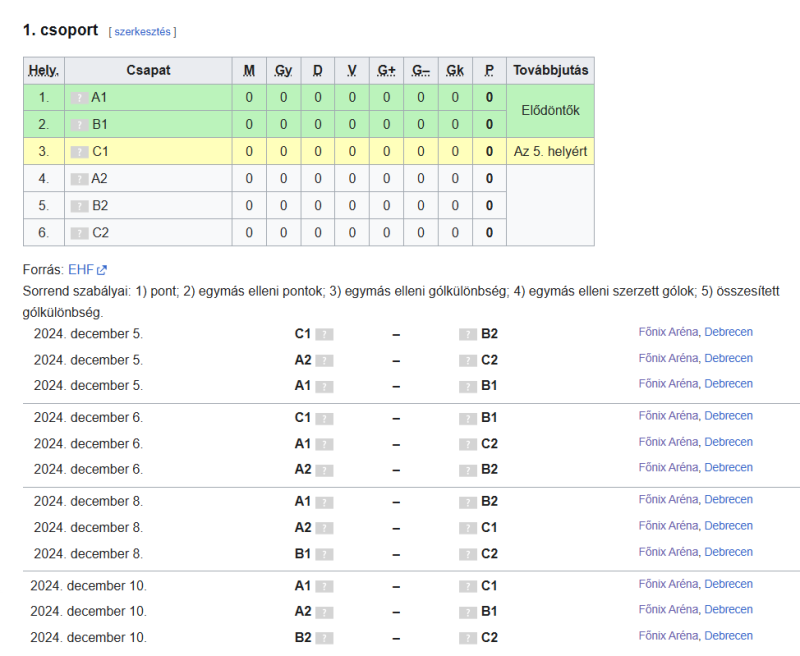This screenshot has width=800, height=656.
Task: Click the Gk column header abbreviation
Action: coord(455,70)
